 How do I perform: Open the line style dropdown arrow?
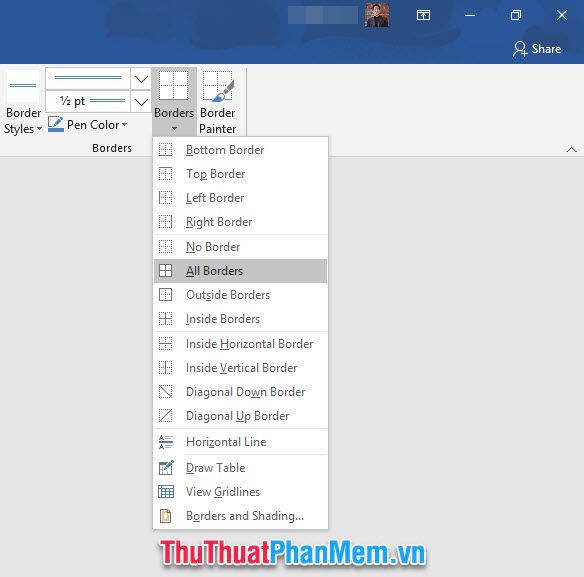141,79
